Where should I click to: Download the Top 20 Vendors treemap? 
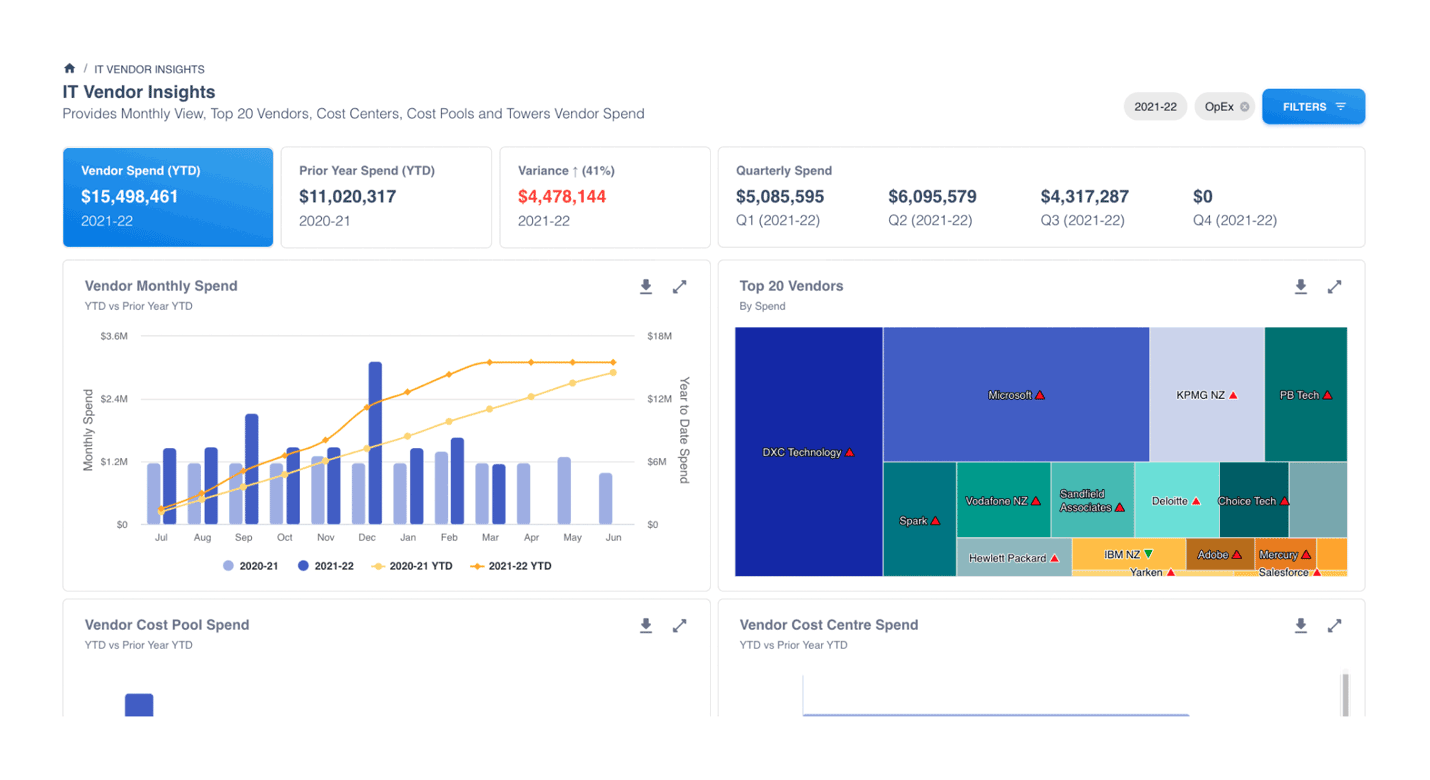[x=1301, y=287]
